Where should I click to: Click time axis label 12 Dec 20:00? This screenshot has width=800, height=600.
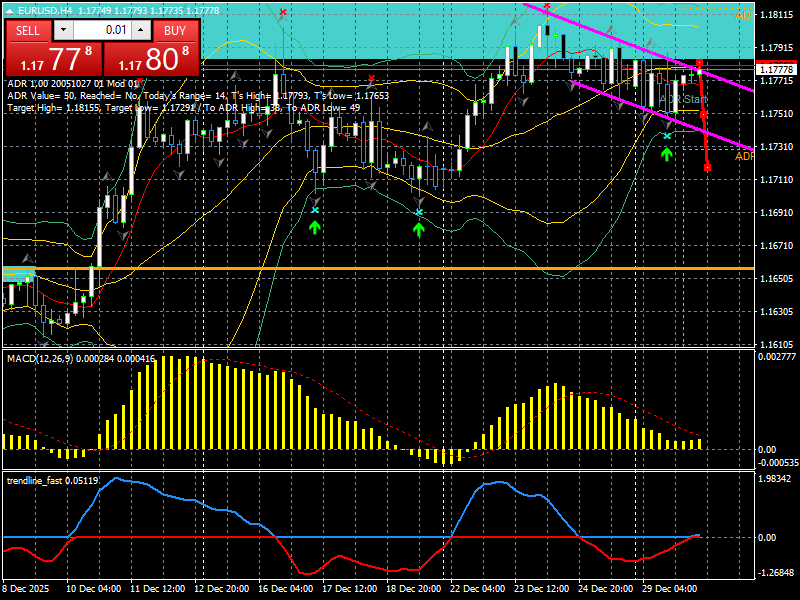pyautogui.click(x=221, y=588)
